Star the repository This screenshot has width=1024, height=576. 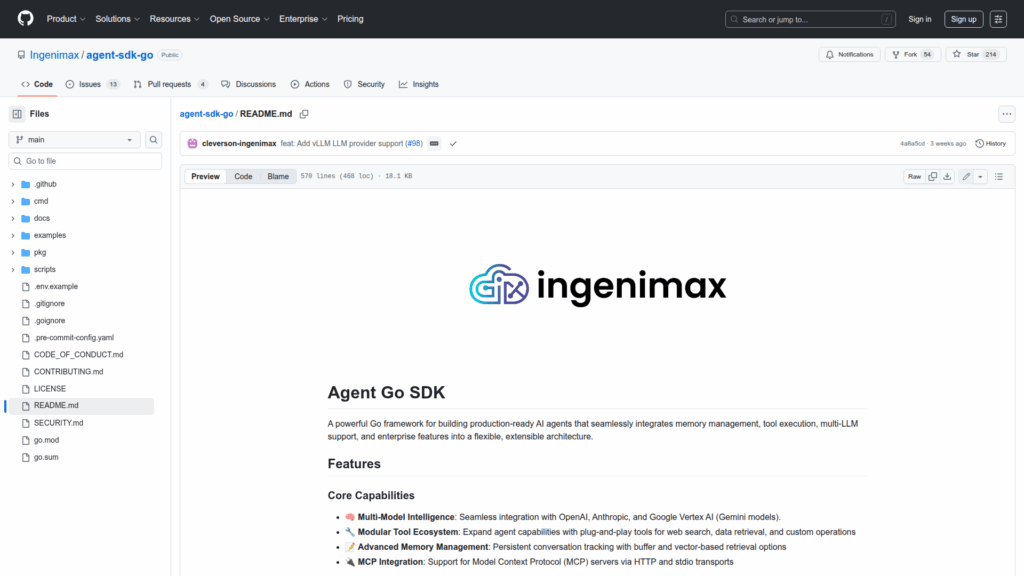pos(976,55)
